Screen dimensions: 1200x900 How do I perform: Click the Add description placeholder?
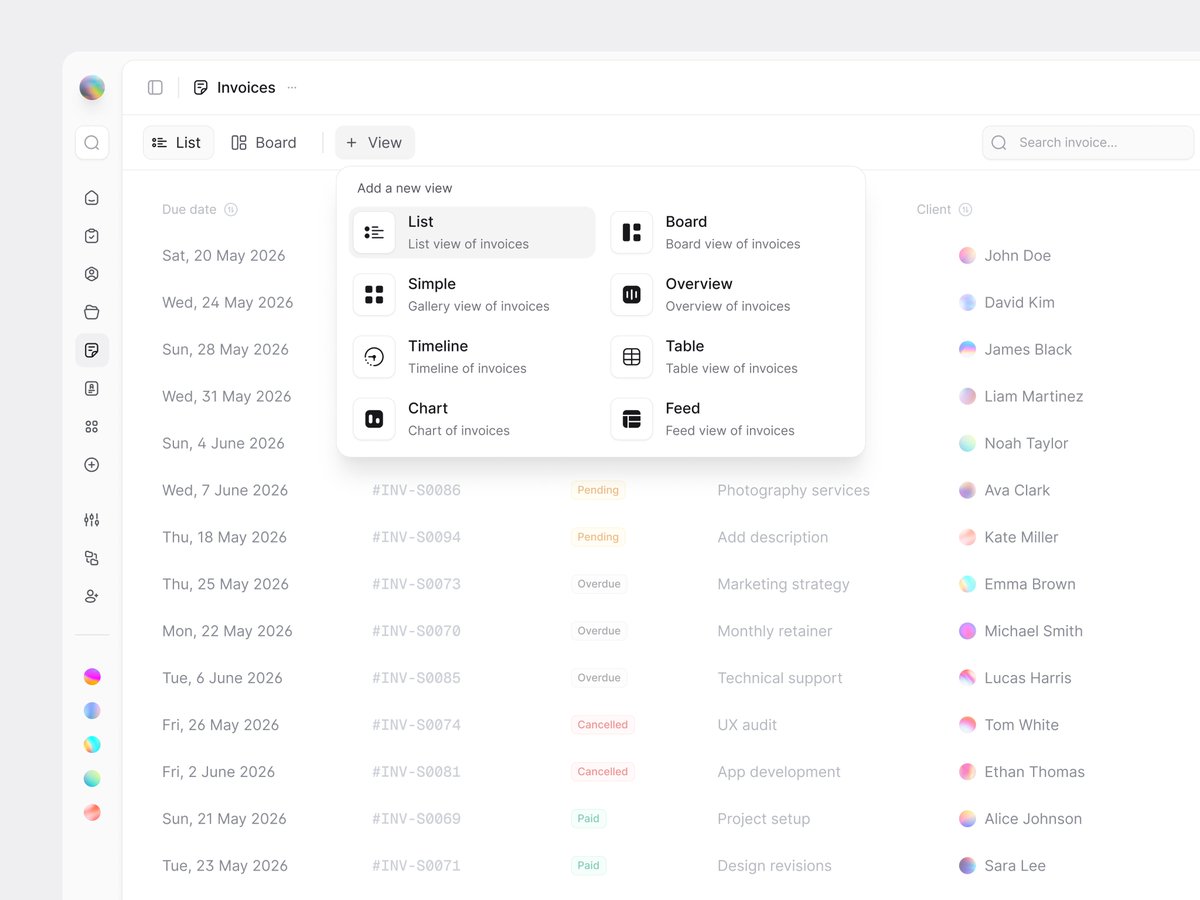click(x=773, y=538)
